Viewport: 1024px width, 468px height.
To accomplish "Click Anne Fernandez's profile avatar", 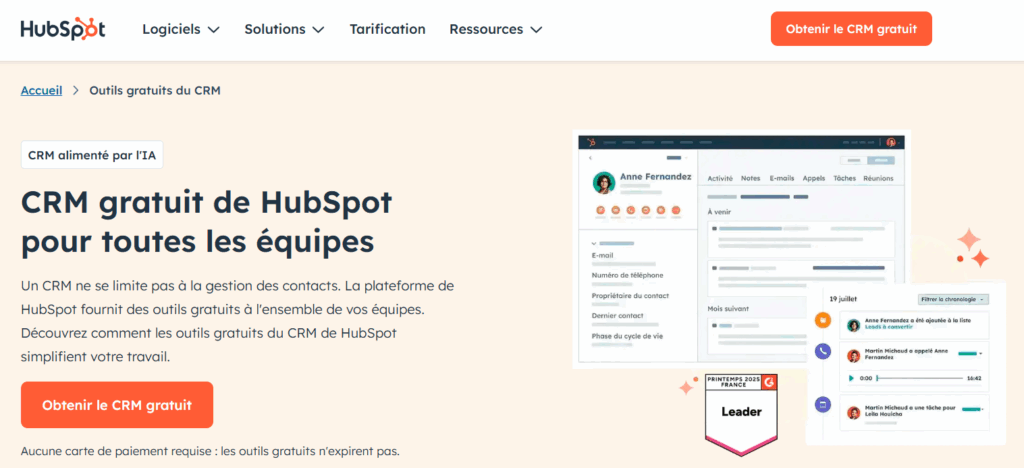I will (604, 183).
